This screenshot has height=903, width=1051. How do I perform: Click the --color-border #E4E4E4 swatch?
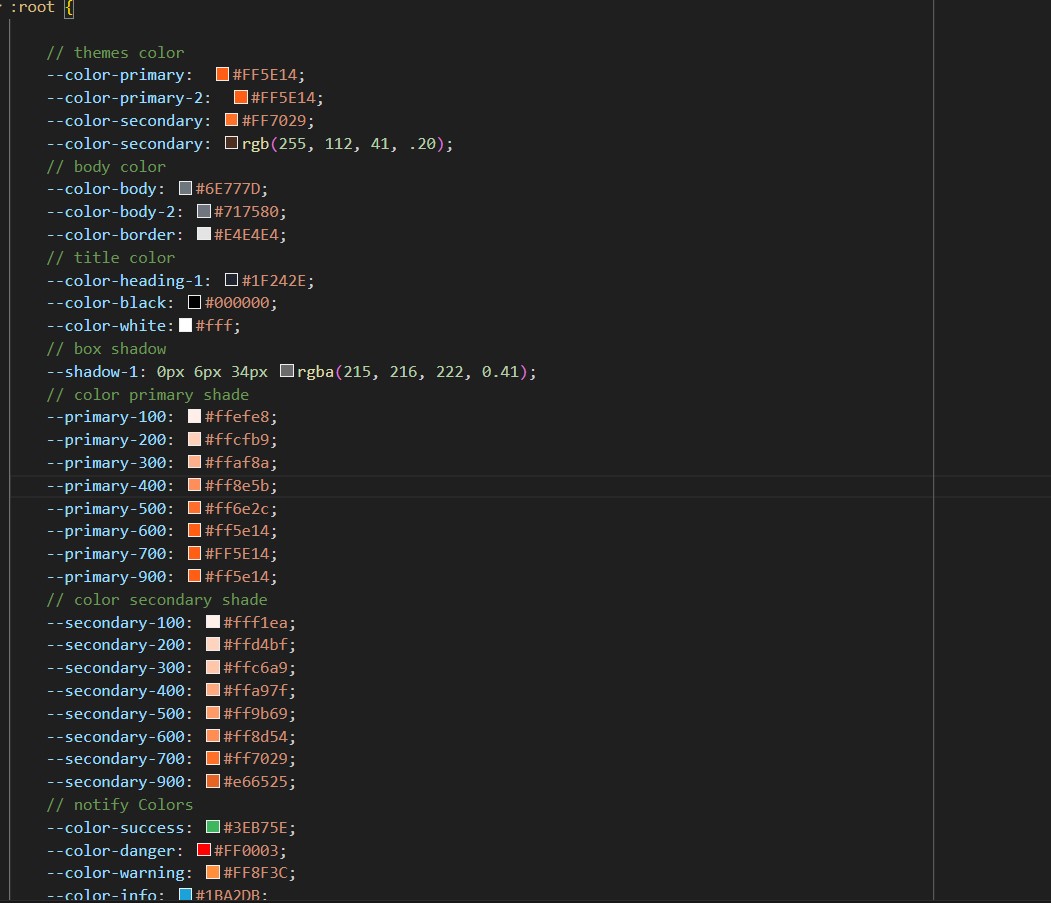tap(204, 235)
